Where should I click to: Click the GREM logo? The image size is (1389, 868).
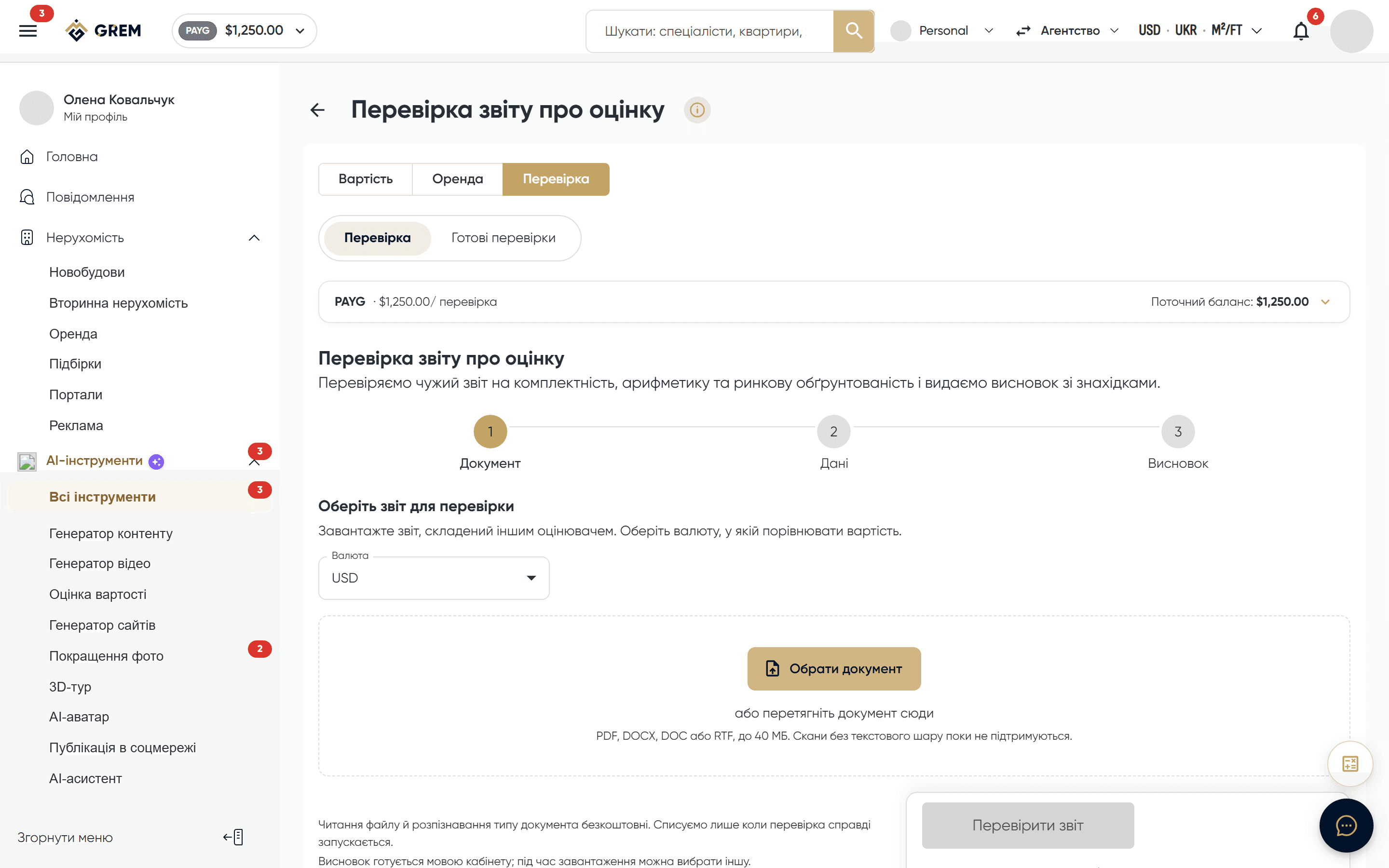(103, 30)
